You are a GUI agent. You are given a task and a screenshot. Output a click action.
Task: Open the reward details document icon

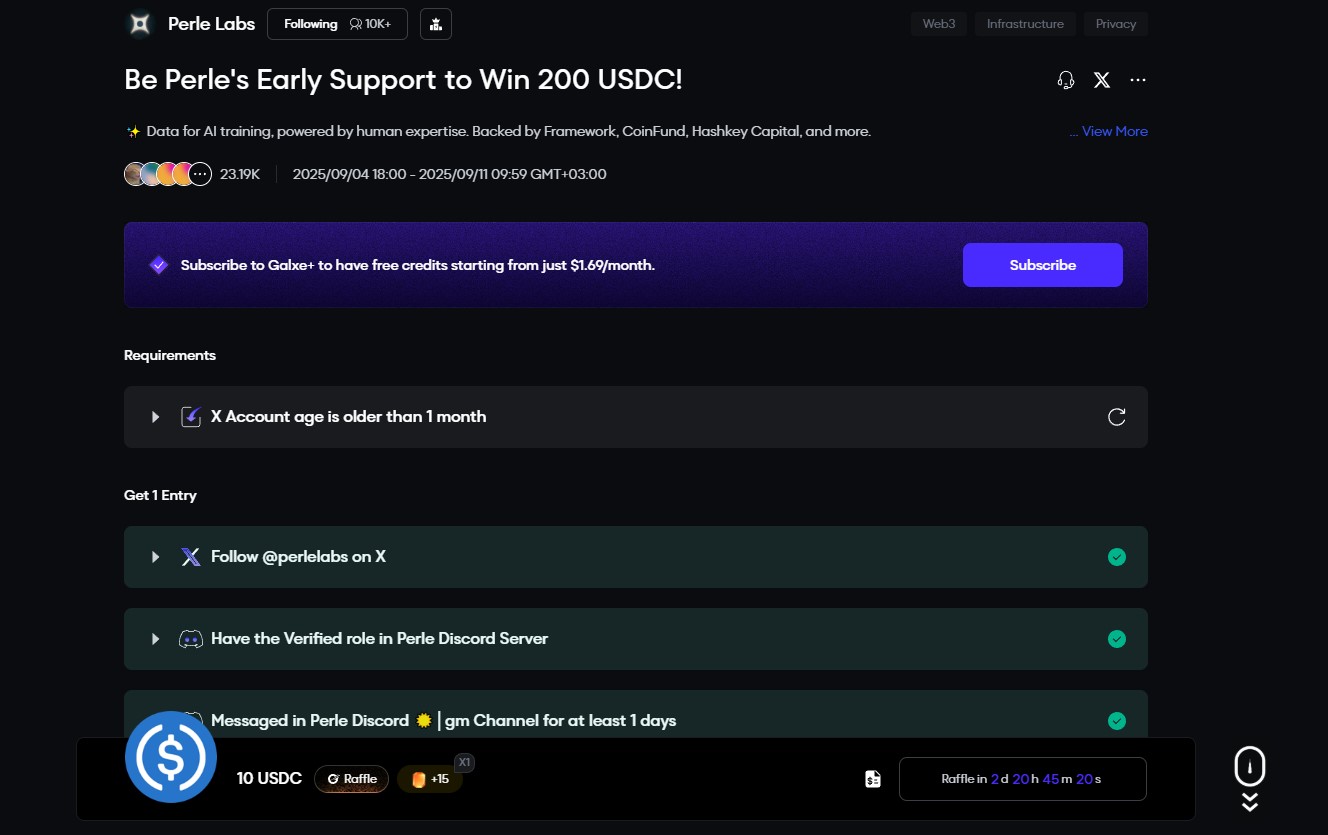click(x=873, y=779)
